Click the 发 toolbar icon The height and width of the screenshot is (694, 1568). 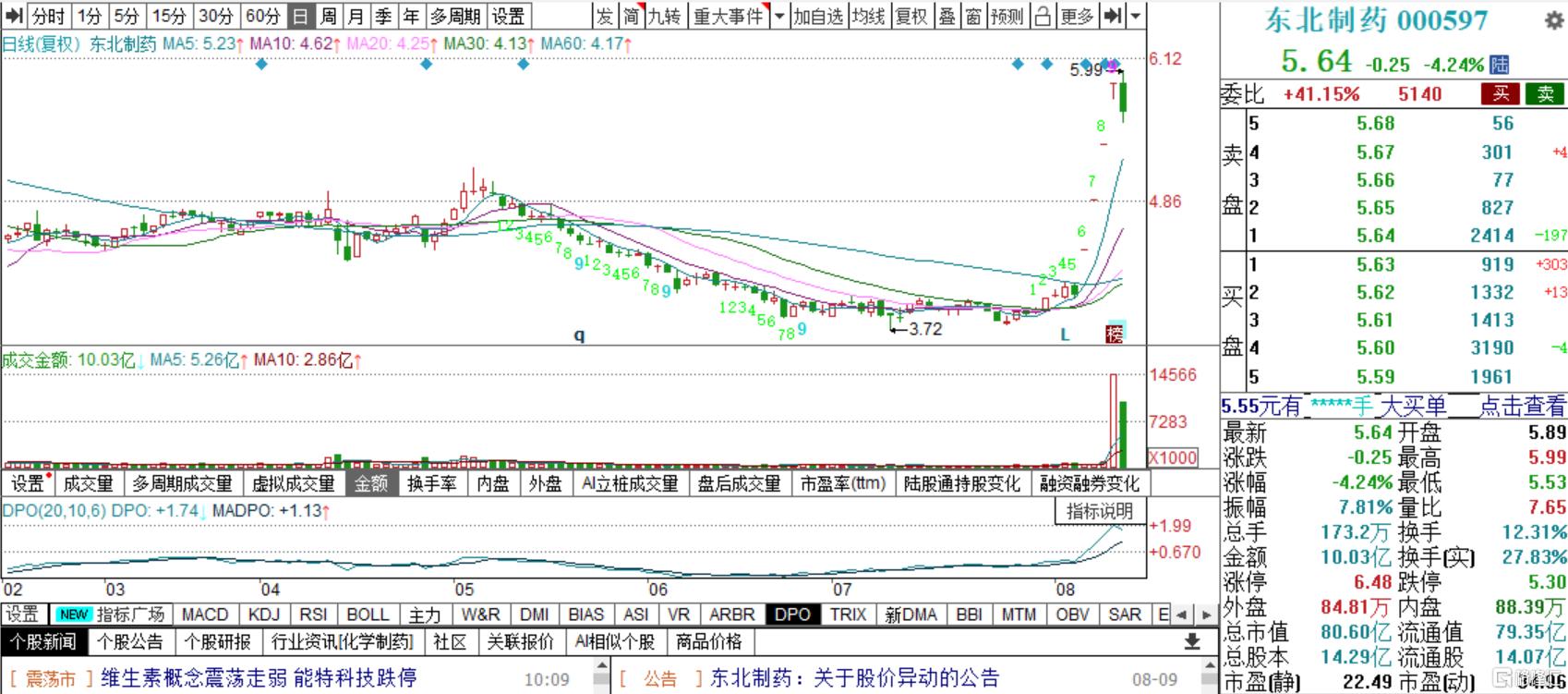tap(604, 16)
